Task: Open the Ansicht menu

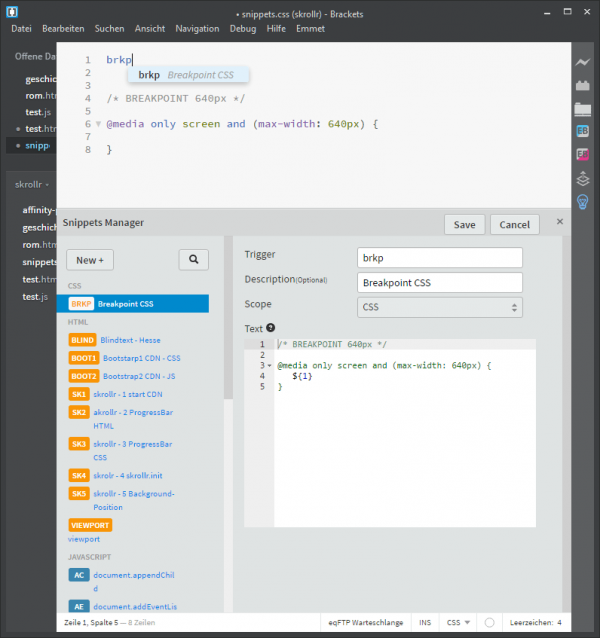Action: (150, 29)
